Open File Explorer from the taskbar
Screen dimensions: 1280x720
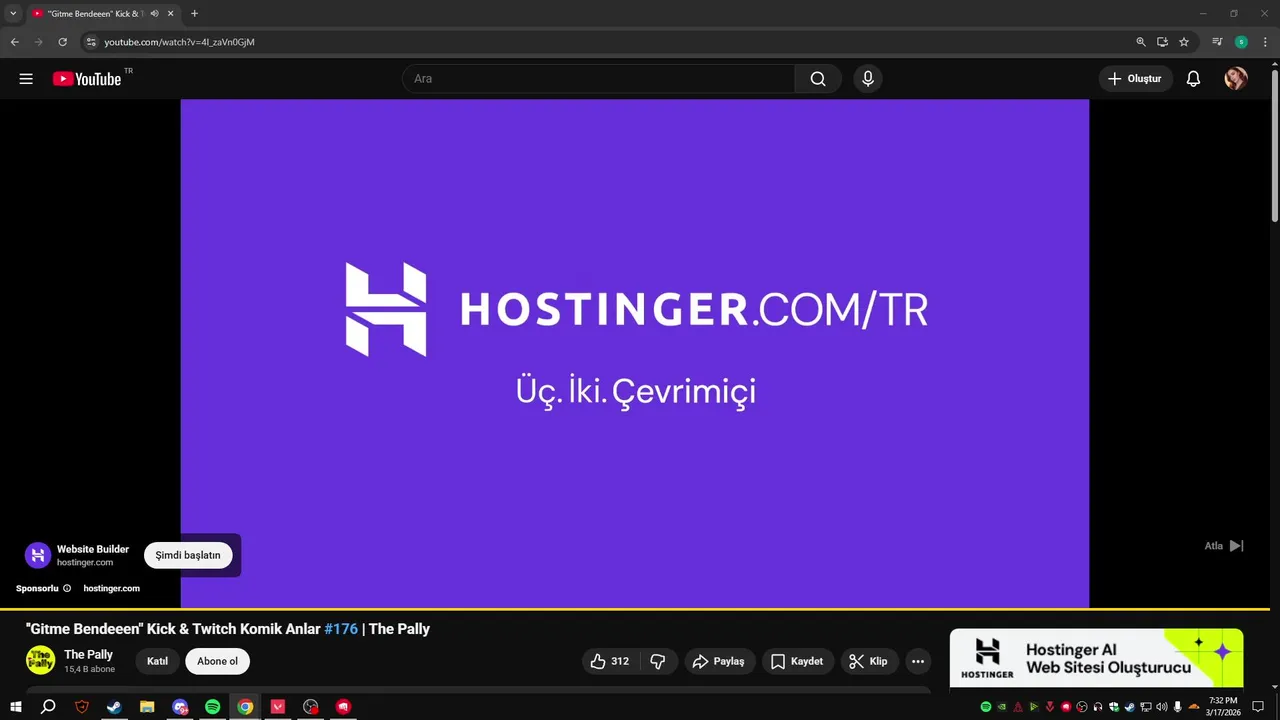147,707
